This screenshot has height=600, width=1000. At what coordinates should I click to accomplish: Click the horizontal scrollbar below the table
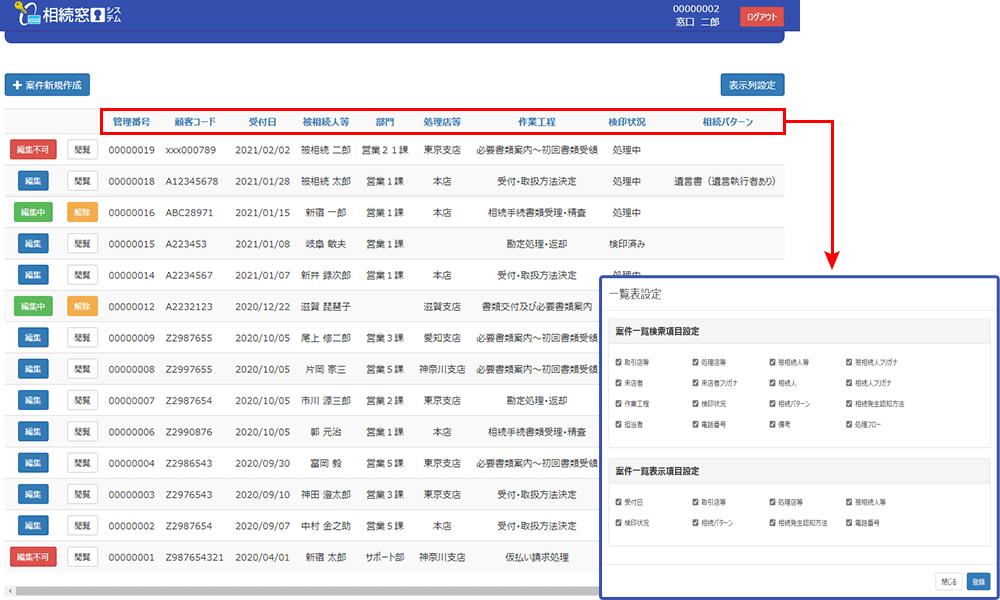[x=300, y=591]
